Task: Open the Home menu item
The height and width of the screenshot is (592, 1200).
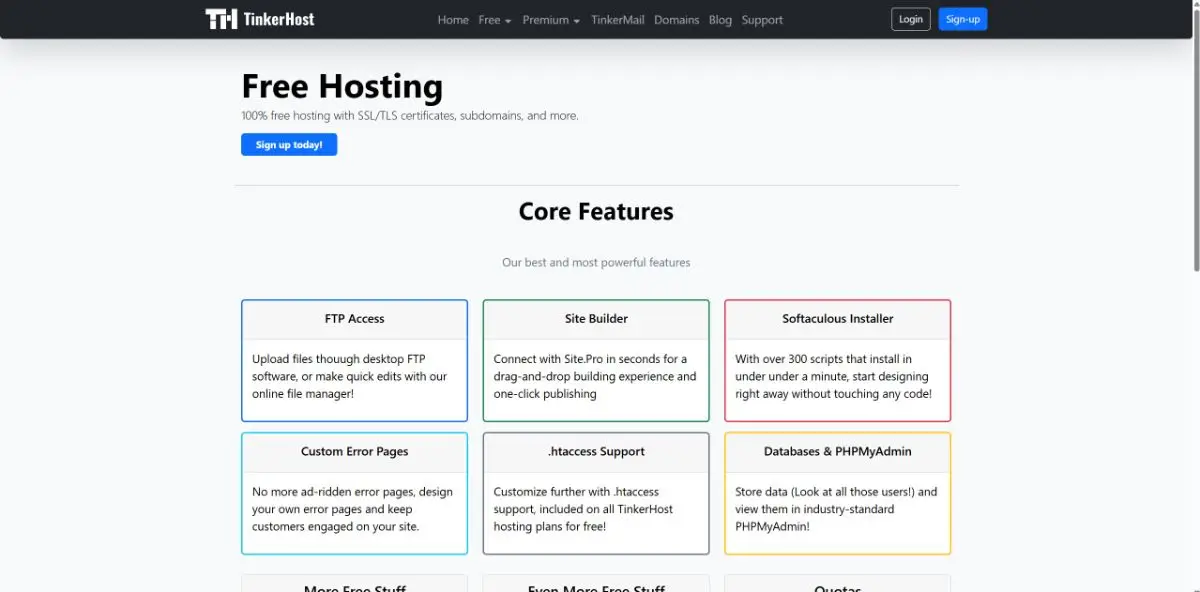Action: [x=453, y=19]
